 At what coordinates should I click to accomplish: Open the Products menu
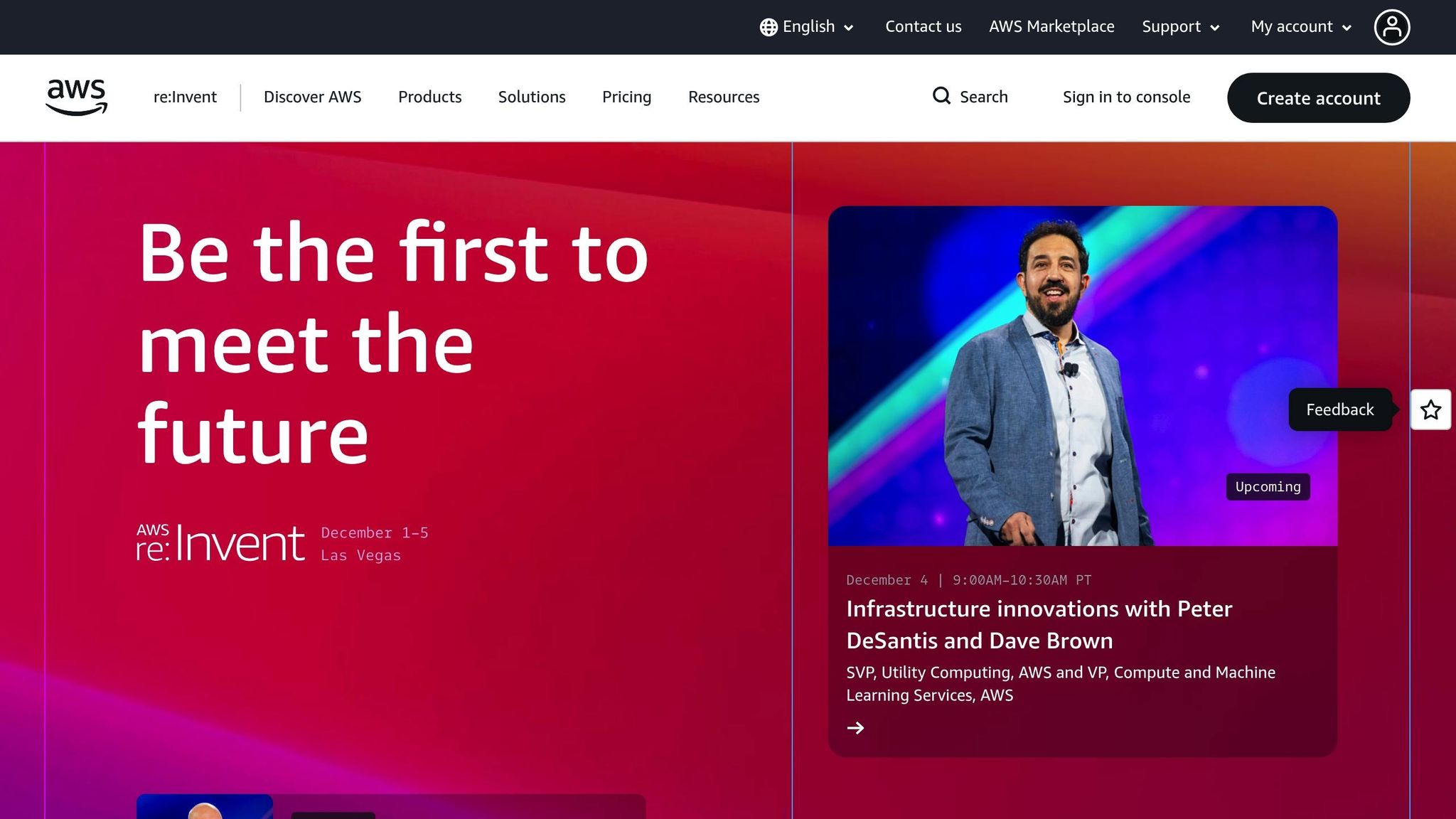(x=429, y=97)
